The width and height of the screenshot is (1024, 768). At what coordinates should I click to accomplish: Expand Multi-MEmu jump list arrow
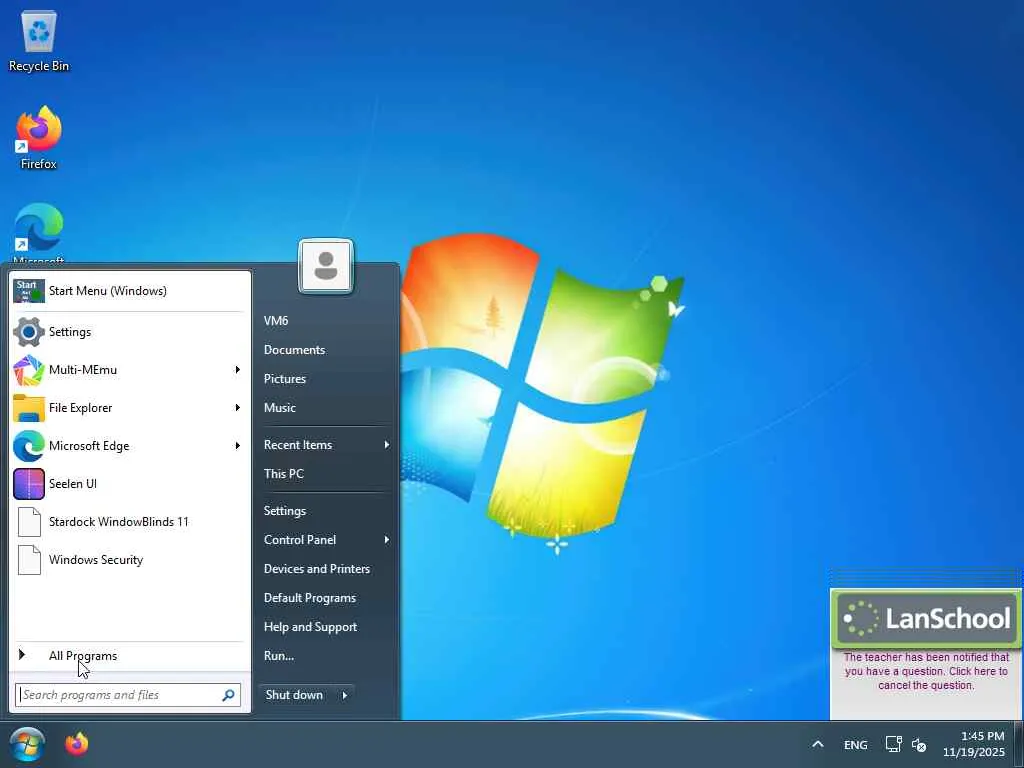pyautogui.click(x=238, y=370)
